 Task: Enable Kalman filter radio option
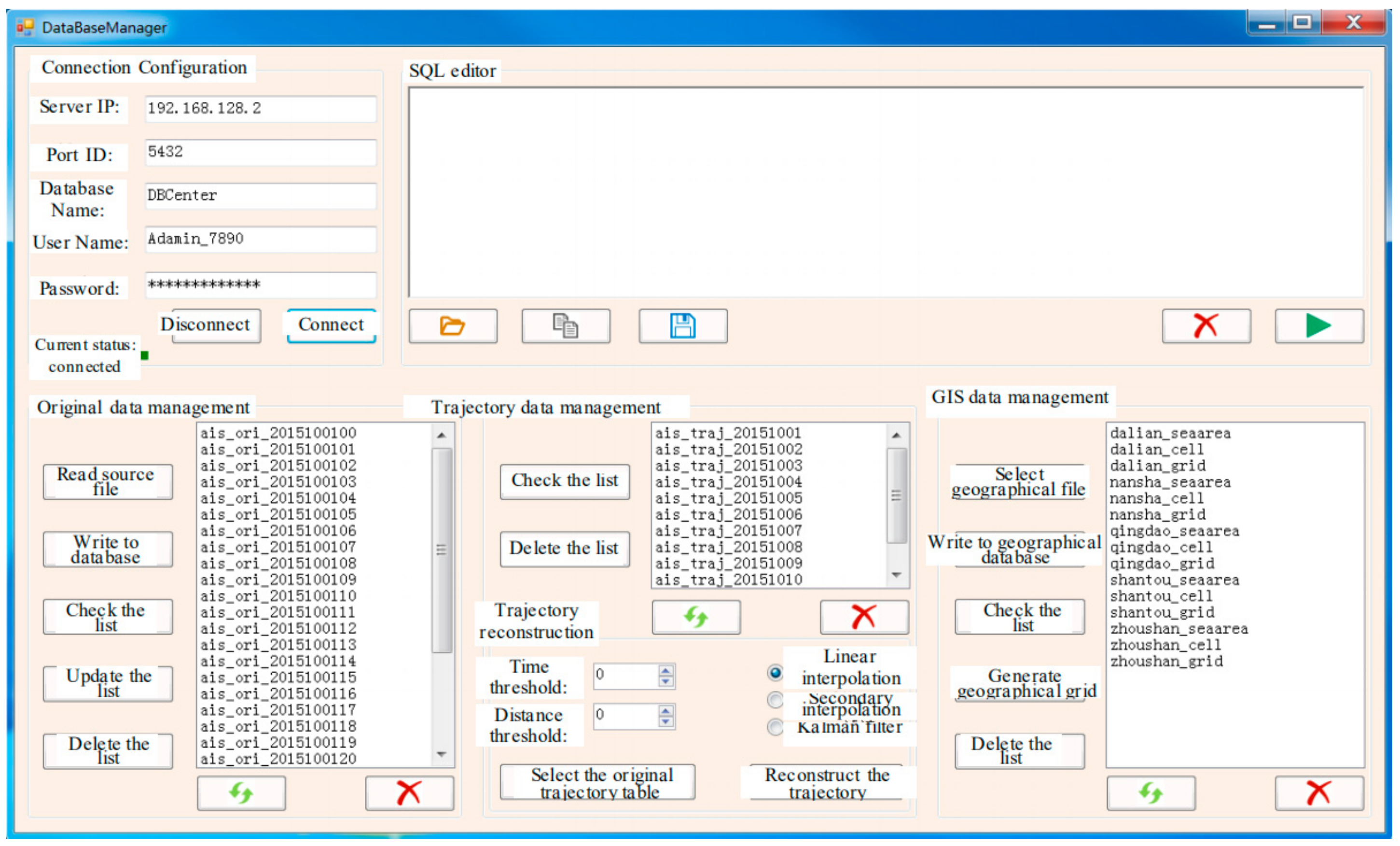click(x=775, y=727)
